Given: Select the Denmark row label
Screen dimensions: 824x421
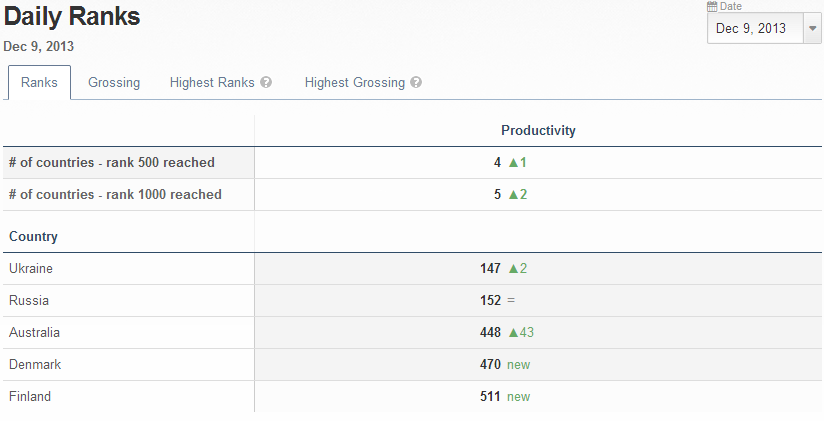Looking at the screenshot, I should tap(35, 365).
